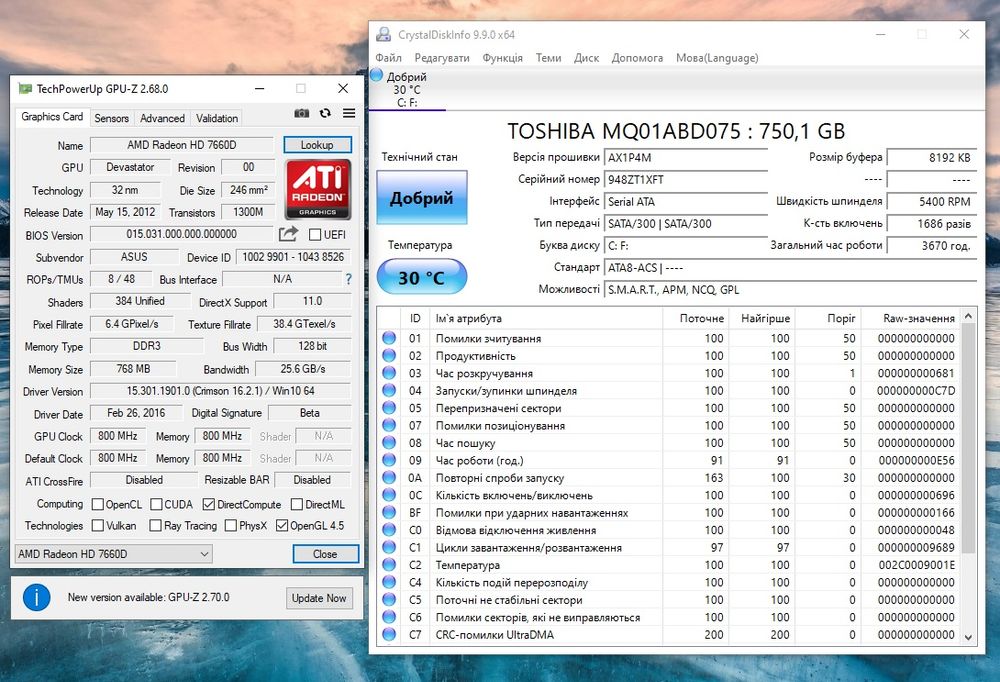Viewport: 1000px width, 682px height.
Task: Click status orb for attribute 0A
Action: coord(389,477)
